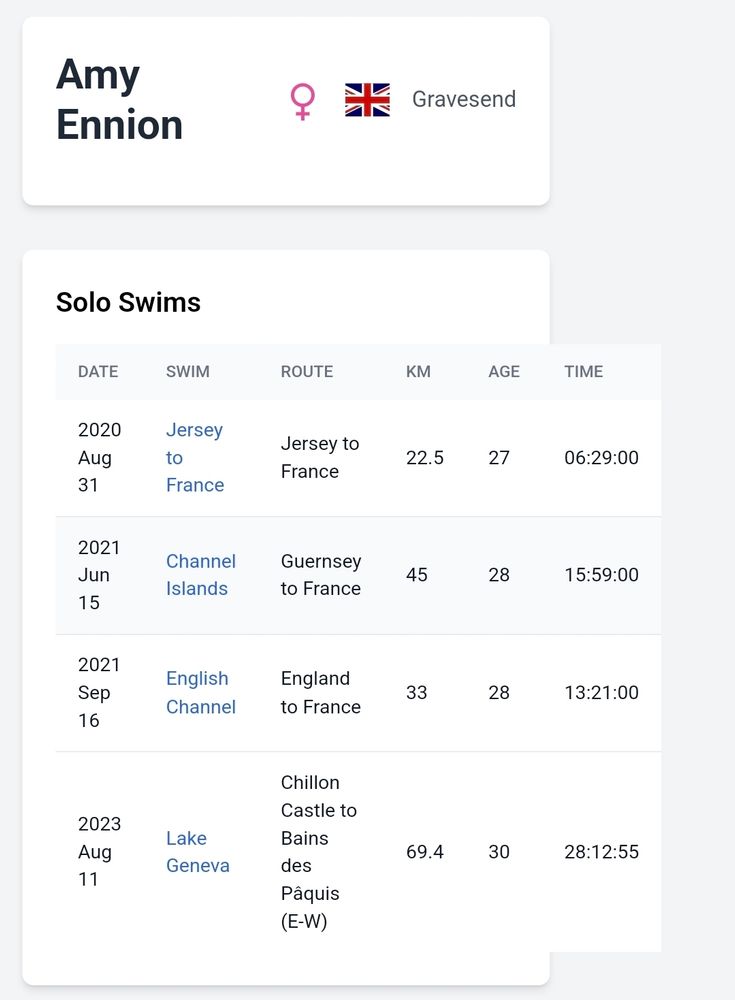Click the United Kingdom flag icon
This screenshot has width=735, height=1000.
coord(367,100)
